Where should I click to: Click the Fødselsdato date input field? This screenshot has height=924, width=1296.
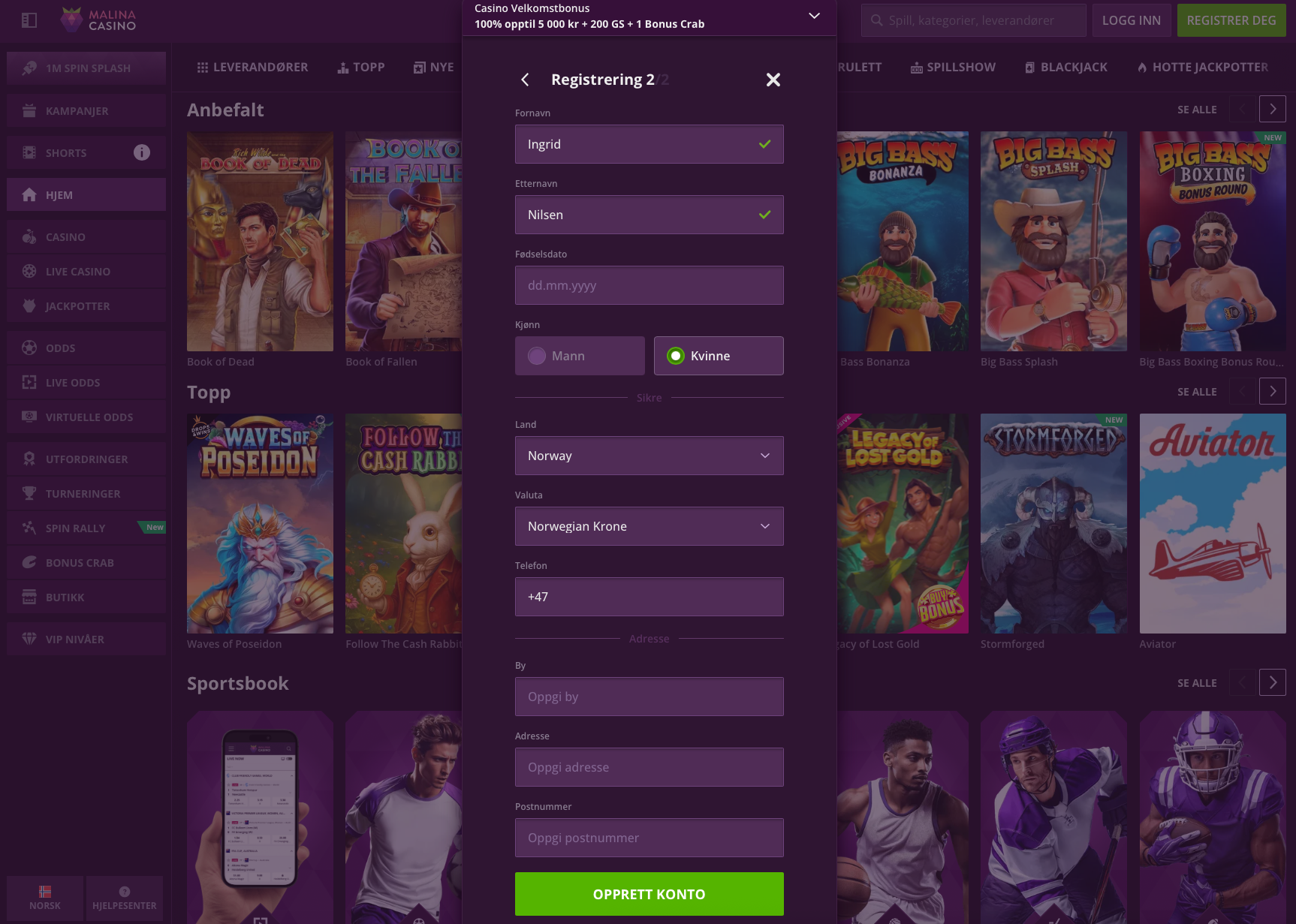tap(649, 285)
